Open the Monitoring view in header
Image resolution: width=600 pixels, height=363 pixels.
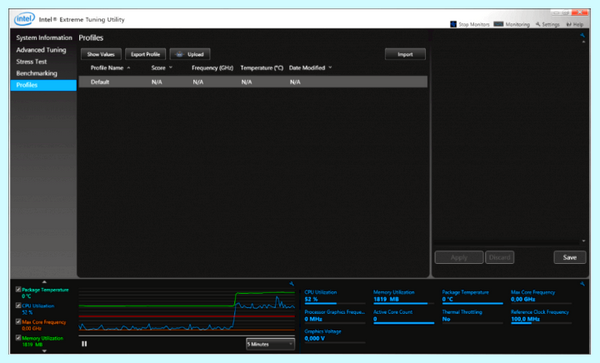(x=512, y=24)
